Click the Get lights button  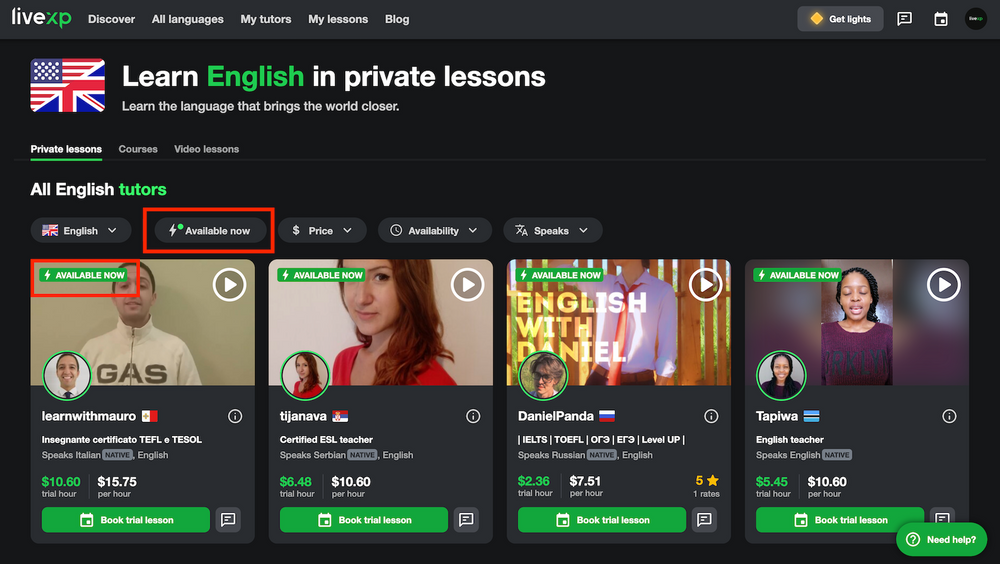click(840, 19)
